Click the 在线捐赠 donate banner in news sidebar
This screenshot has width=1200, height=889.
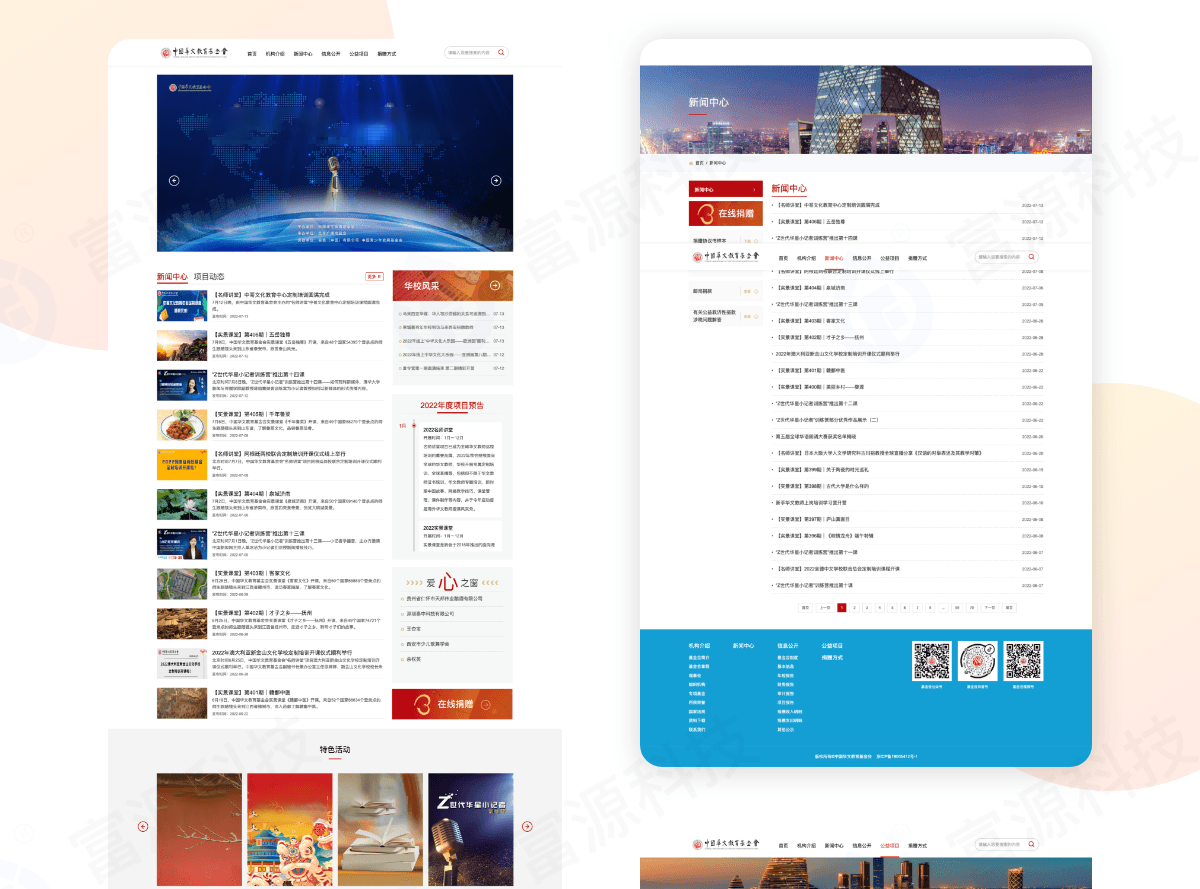coord(727,214)
